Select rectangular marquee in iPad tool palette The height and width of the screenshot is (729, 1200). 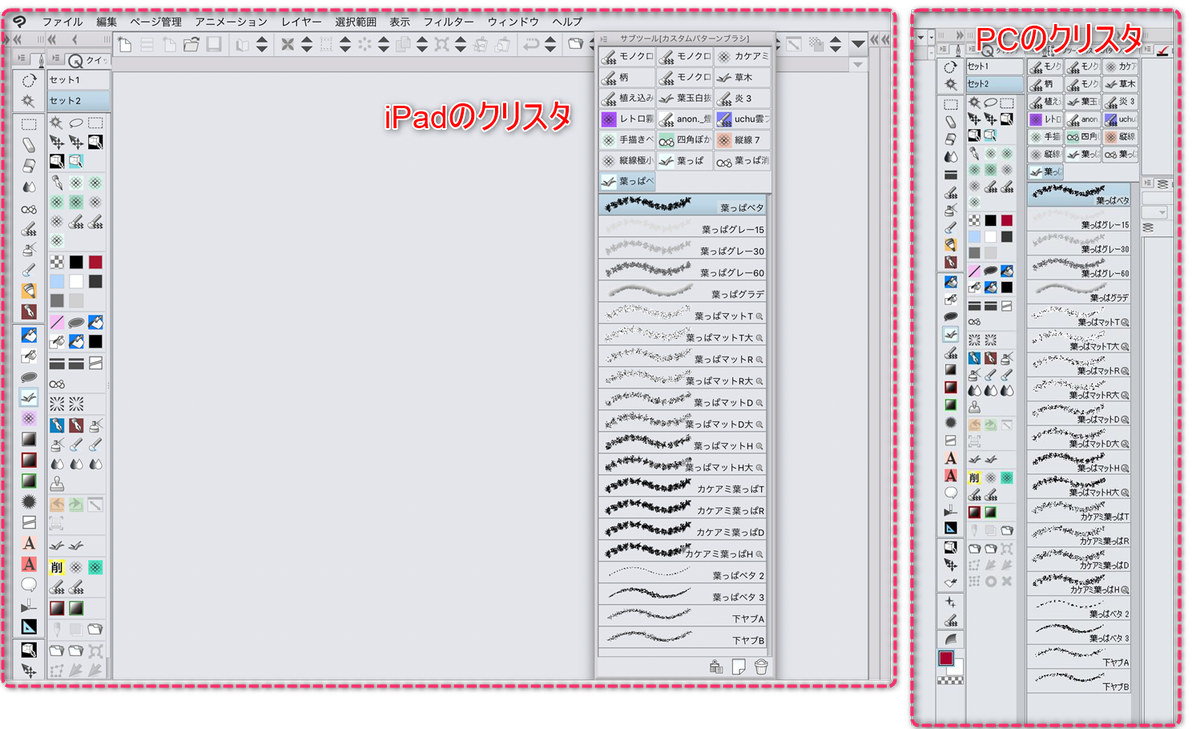tap(29, 124)
